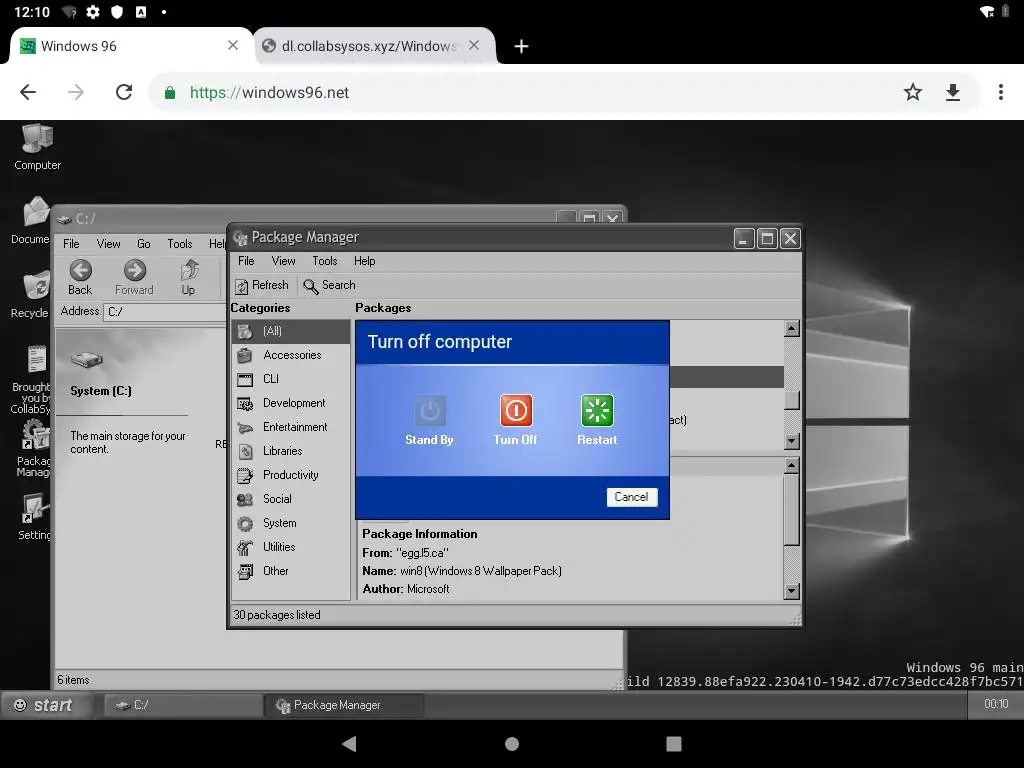The height and width of the screenshot is (768, 1024).
Task: Open the Documents desktop icon
Action: (x=36, y=212)
